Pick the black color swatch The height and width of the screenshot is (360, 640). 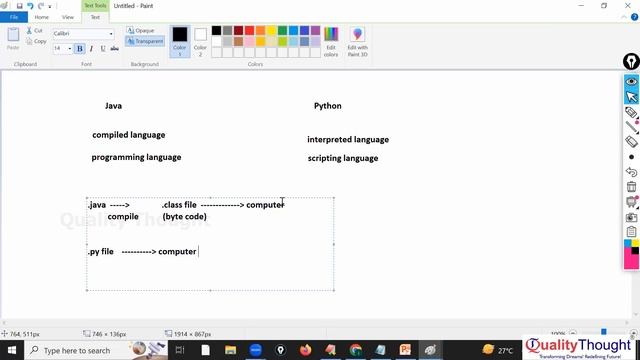216,30
